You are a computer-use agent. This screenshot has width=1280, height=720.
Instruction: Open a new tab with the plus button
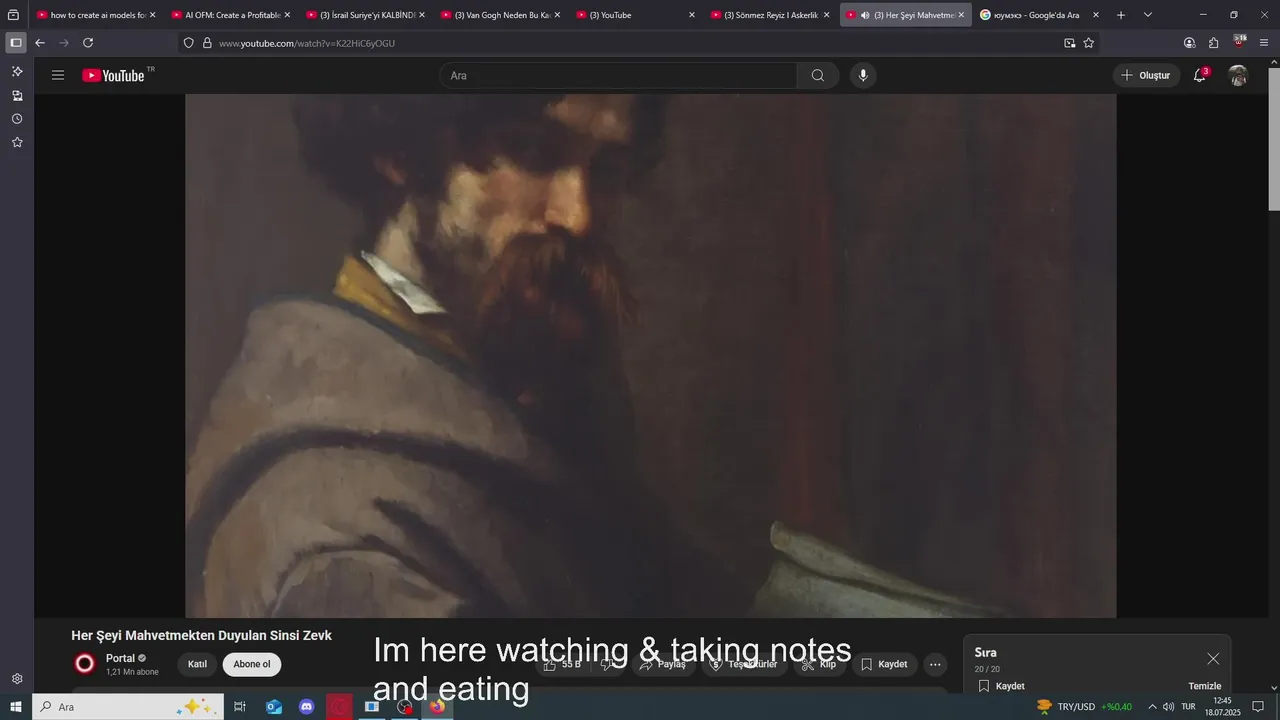pyautogui.click(x=1121, y=15)
